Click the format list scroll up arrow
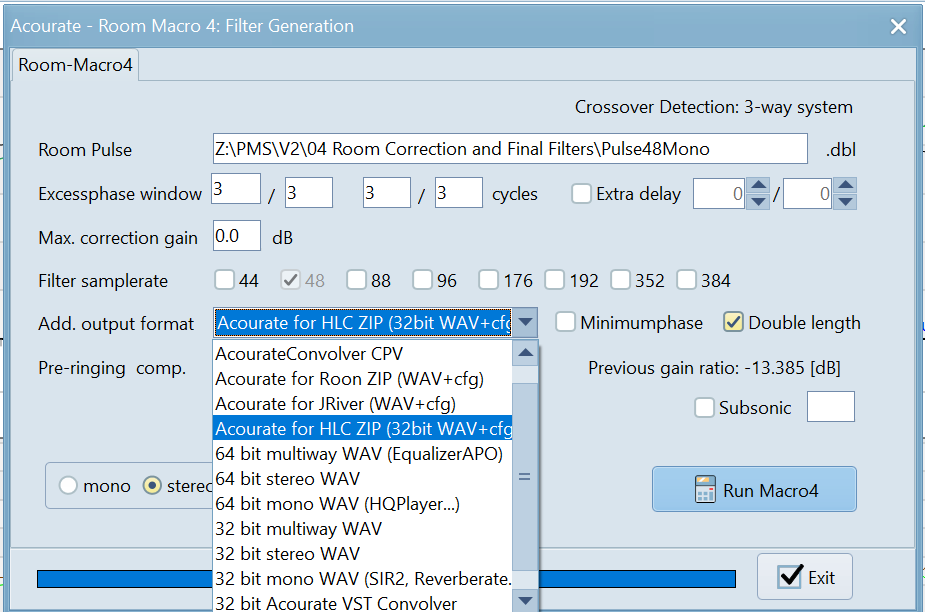The height and width of the screenshot is (612, 925). [525, 353]
